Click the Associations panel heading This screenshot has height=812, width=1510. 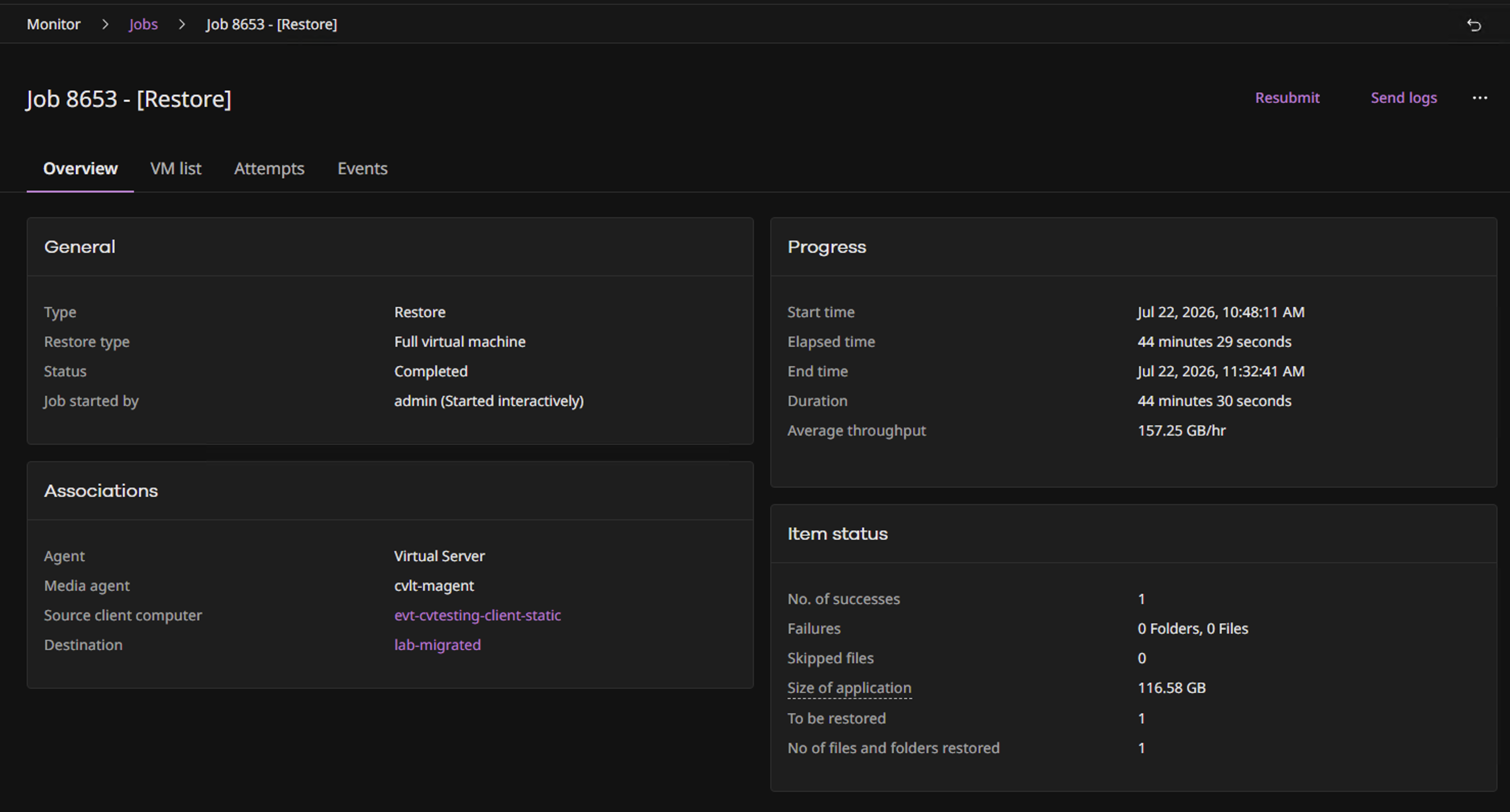101,491
